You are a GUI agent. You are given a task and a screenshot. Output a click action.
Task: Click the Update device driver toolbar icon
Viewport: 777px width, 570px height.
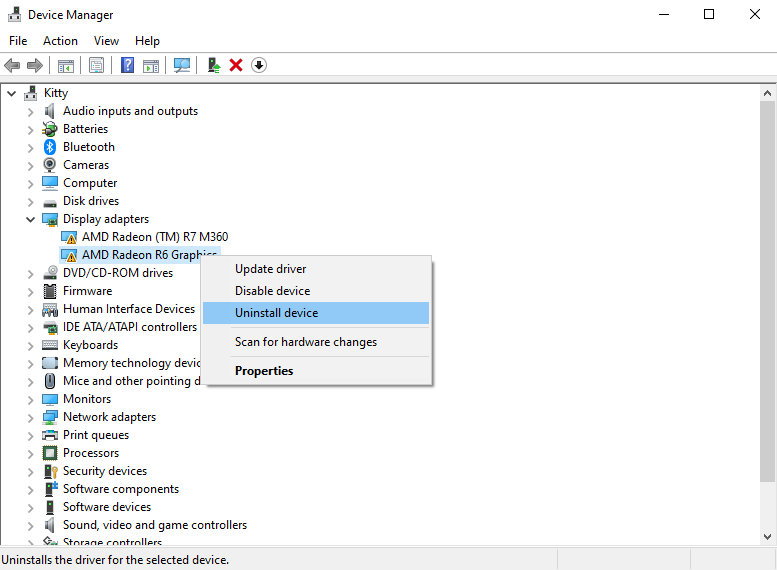[214, 65]
